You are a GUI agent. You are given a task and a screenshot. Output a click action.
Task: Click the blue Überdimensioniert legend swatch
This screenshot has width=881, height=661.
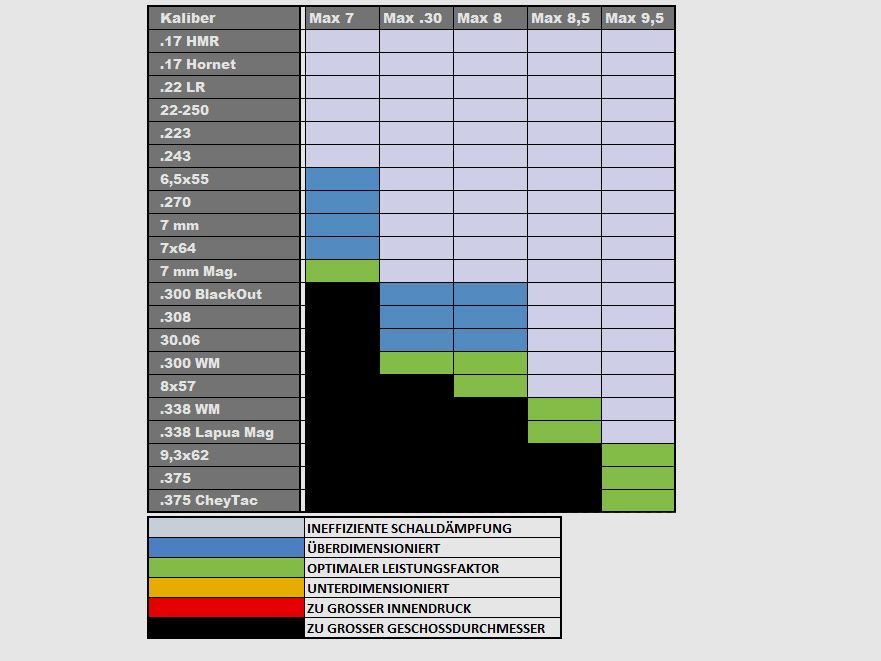(x=226, y=548)
